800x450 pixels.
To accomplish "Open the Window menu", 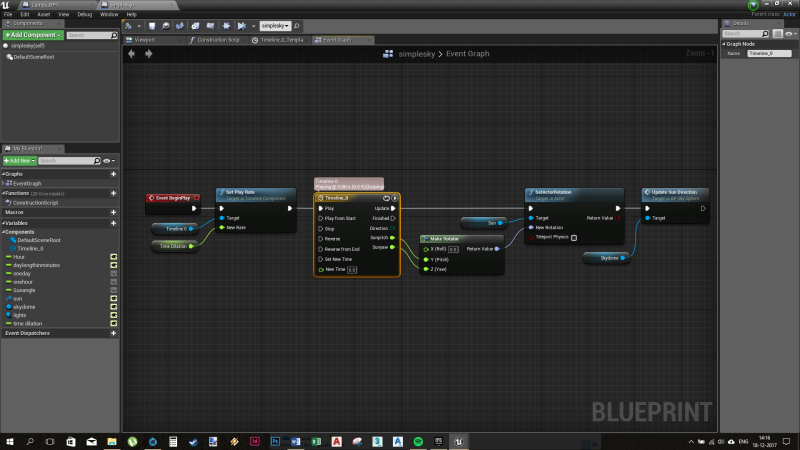I will pyautogui.click(x=109, y=15).
